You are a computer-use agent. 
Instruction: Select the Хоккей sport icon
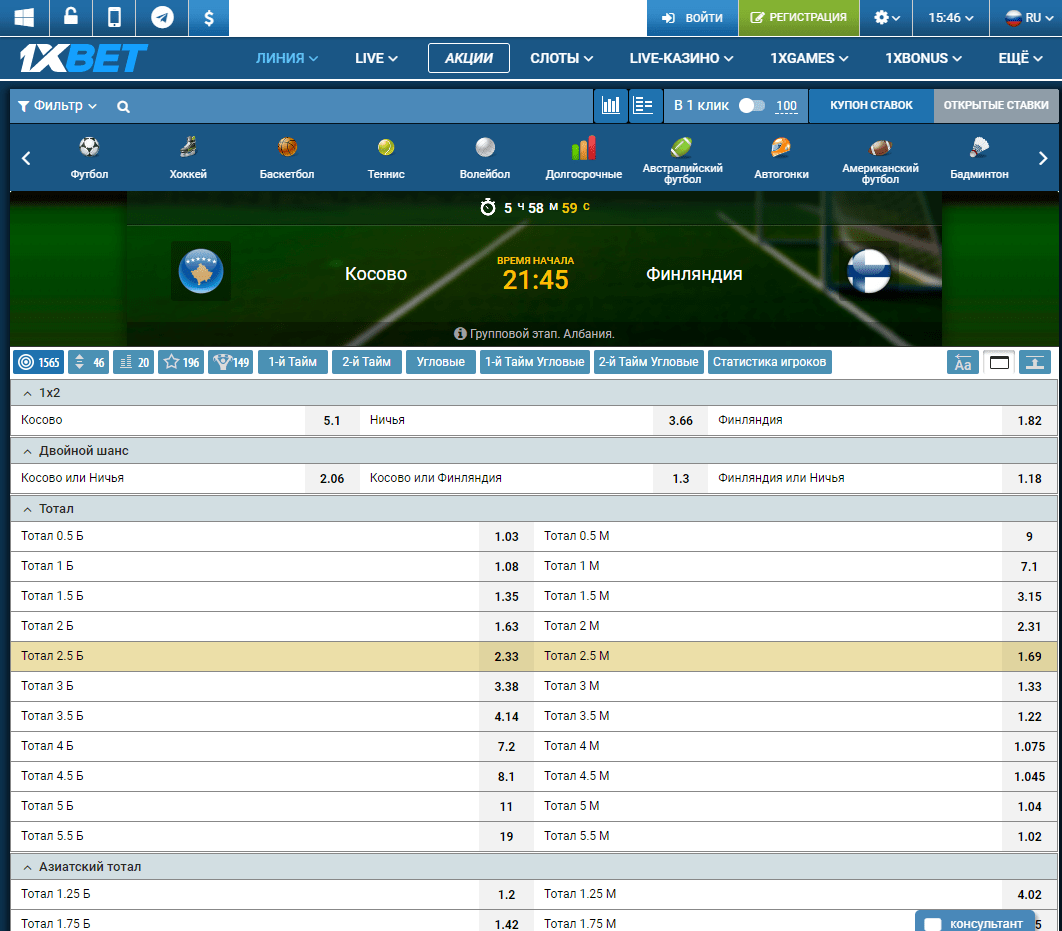[188, 158]
